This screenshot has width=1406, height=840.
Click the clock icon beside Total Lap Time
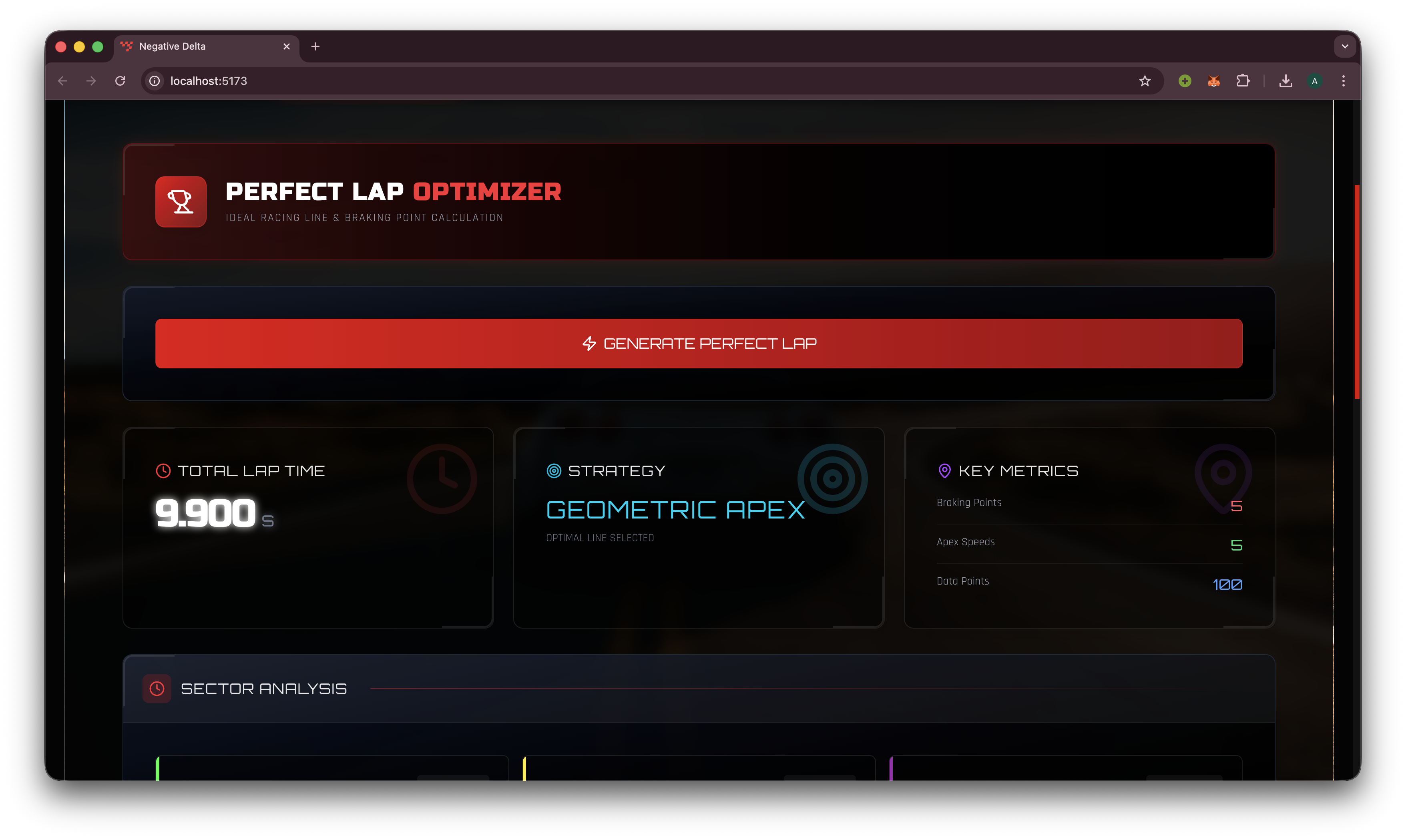click(163, 471)
